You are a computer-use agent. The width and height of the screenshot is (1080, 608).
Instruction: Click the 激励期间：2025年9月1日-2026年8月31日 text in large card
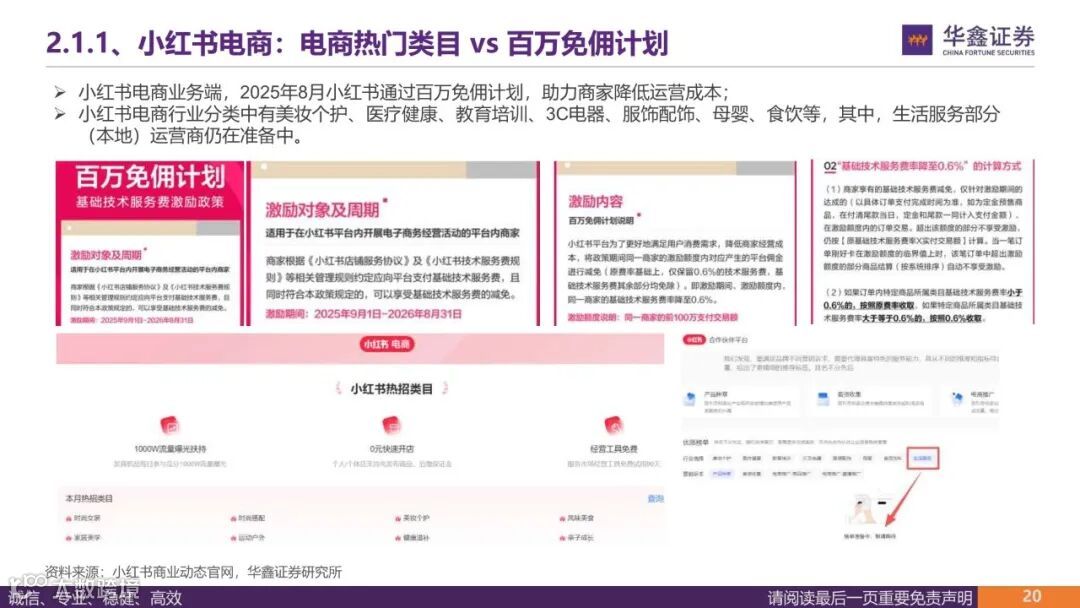tap(363, 314)
